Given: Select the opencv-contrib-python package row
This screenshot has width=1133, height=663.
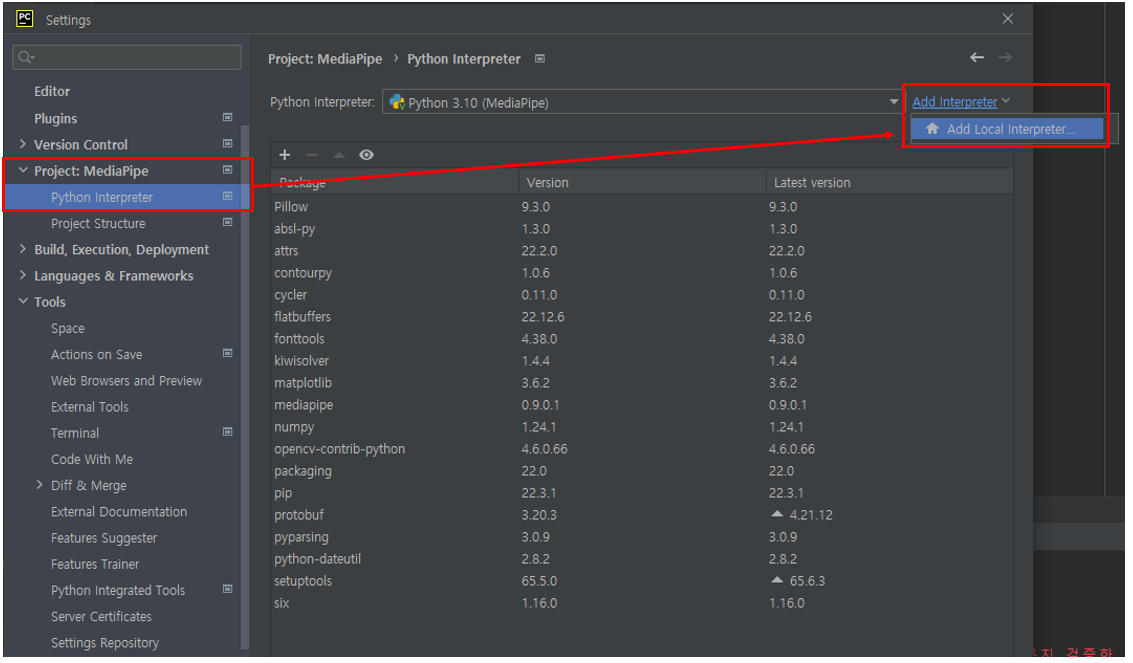Looking at the screenshot, I should (642, 448).
